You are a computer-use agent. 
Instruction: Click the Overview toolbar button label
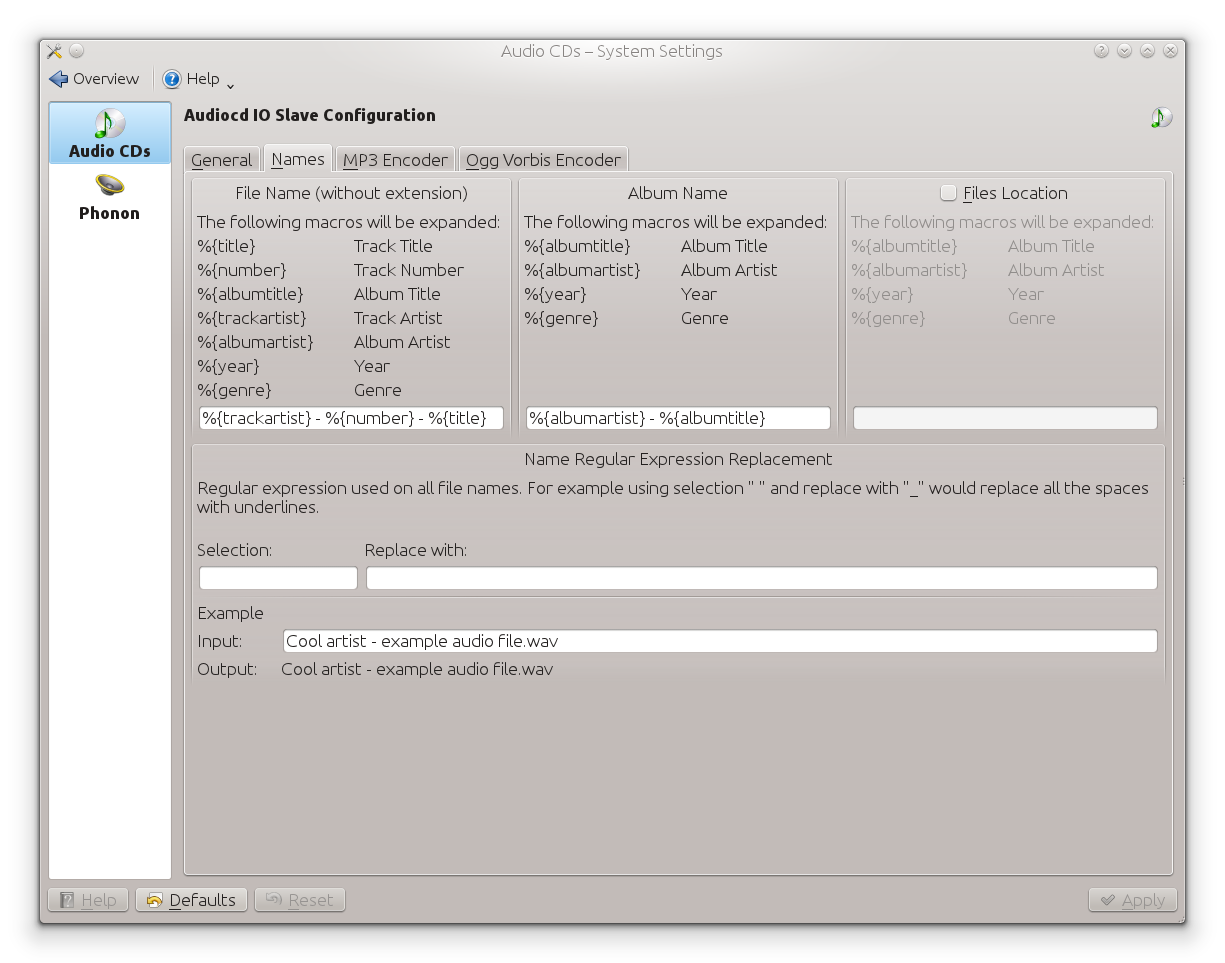(x=106, y=79)
